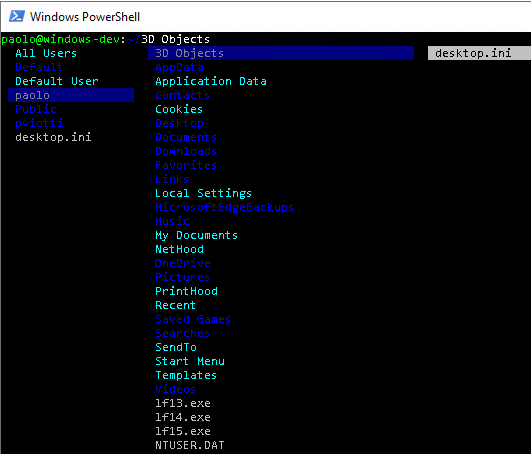Select the Searches folder

click(183, 333)
